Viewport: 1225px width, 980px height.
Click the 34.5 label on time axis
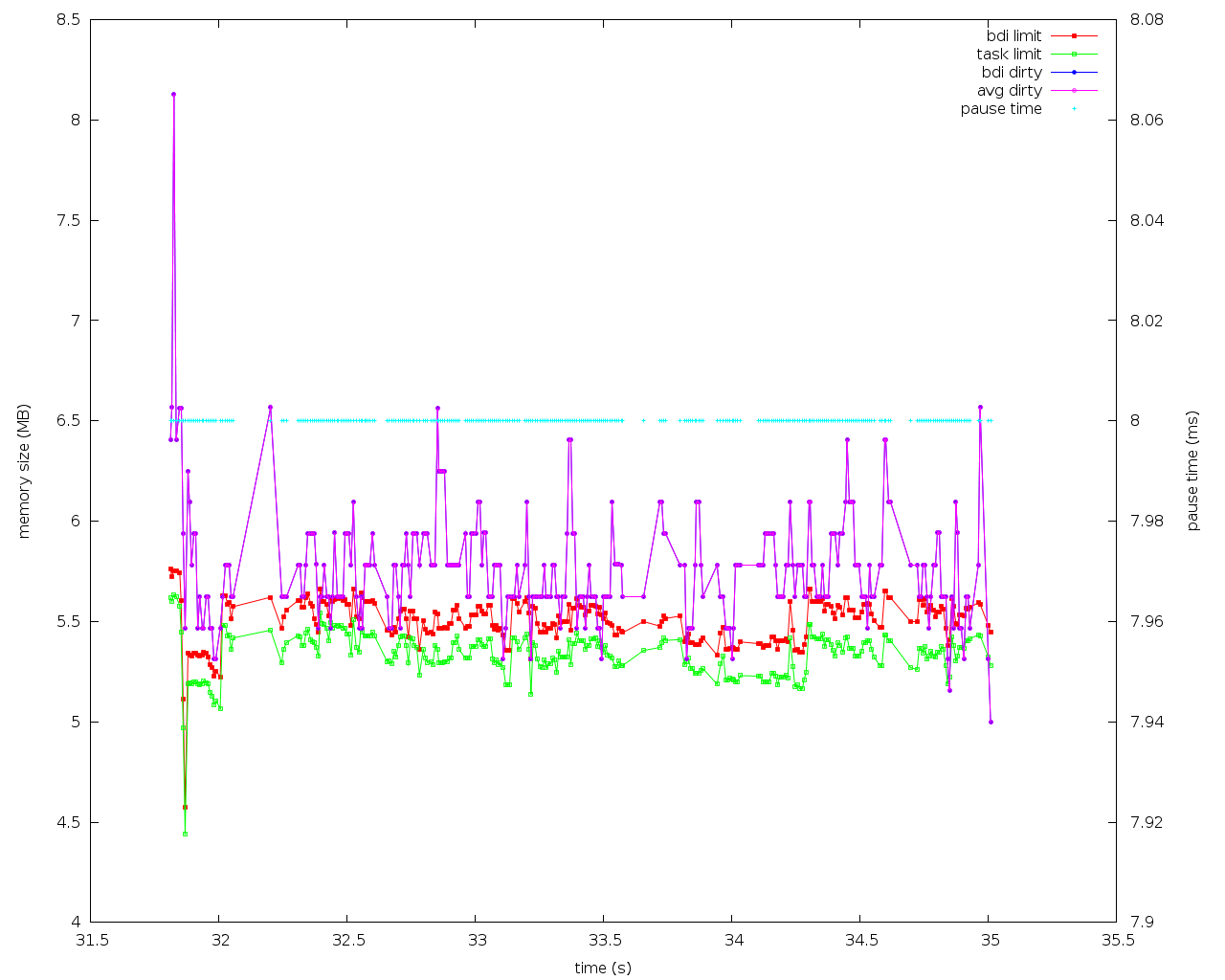click(x=860, y=941)
